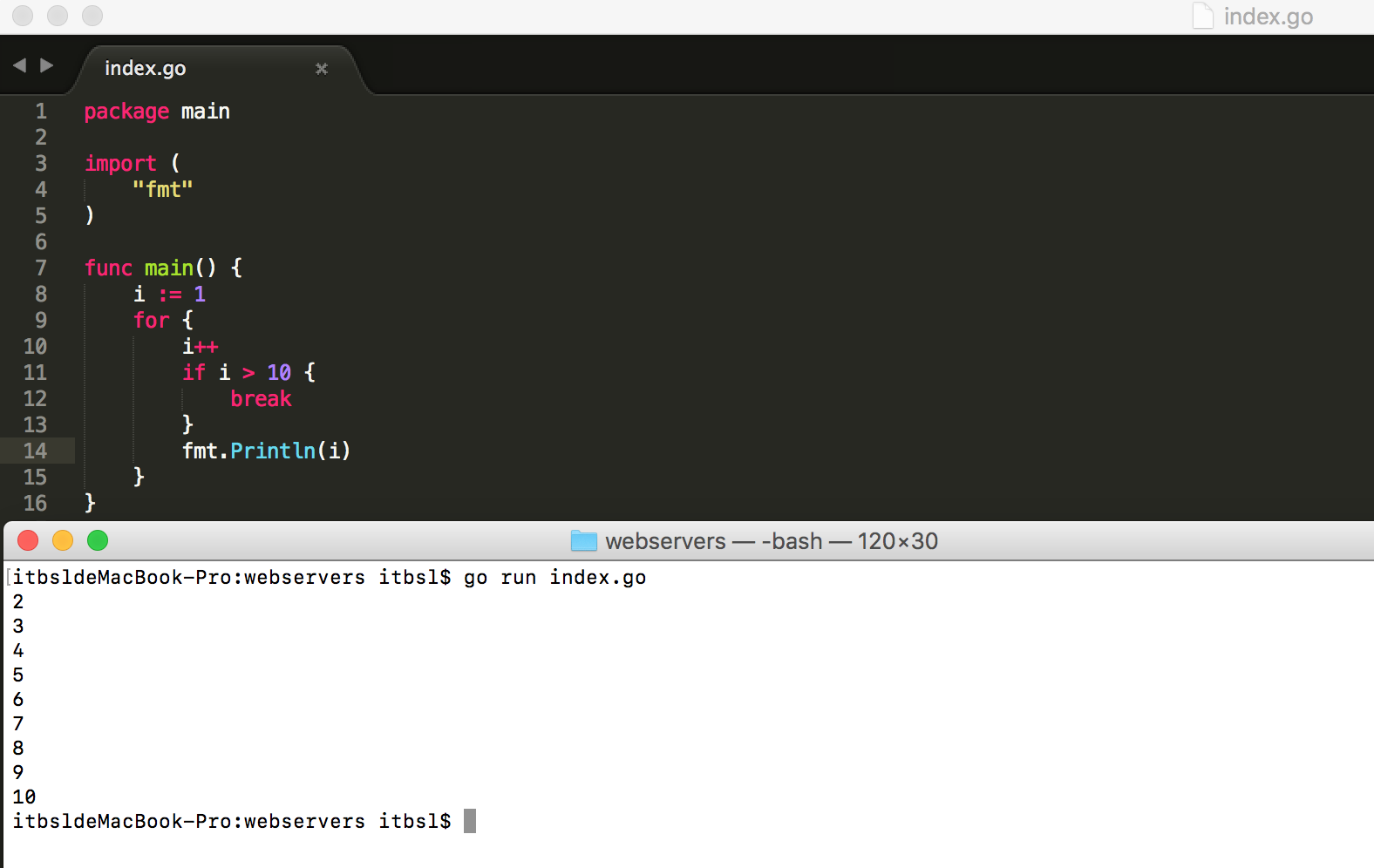Screen dimensions: 1374x868
Task: Click the editor window's grey zoom button
Action: point(92,16)
